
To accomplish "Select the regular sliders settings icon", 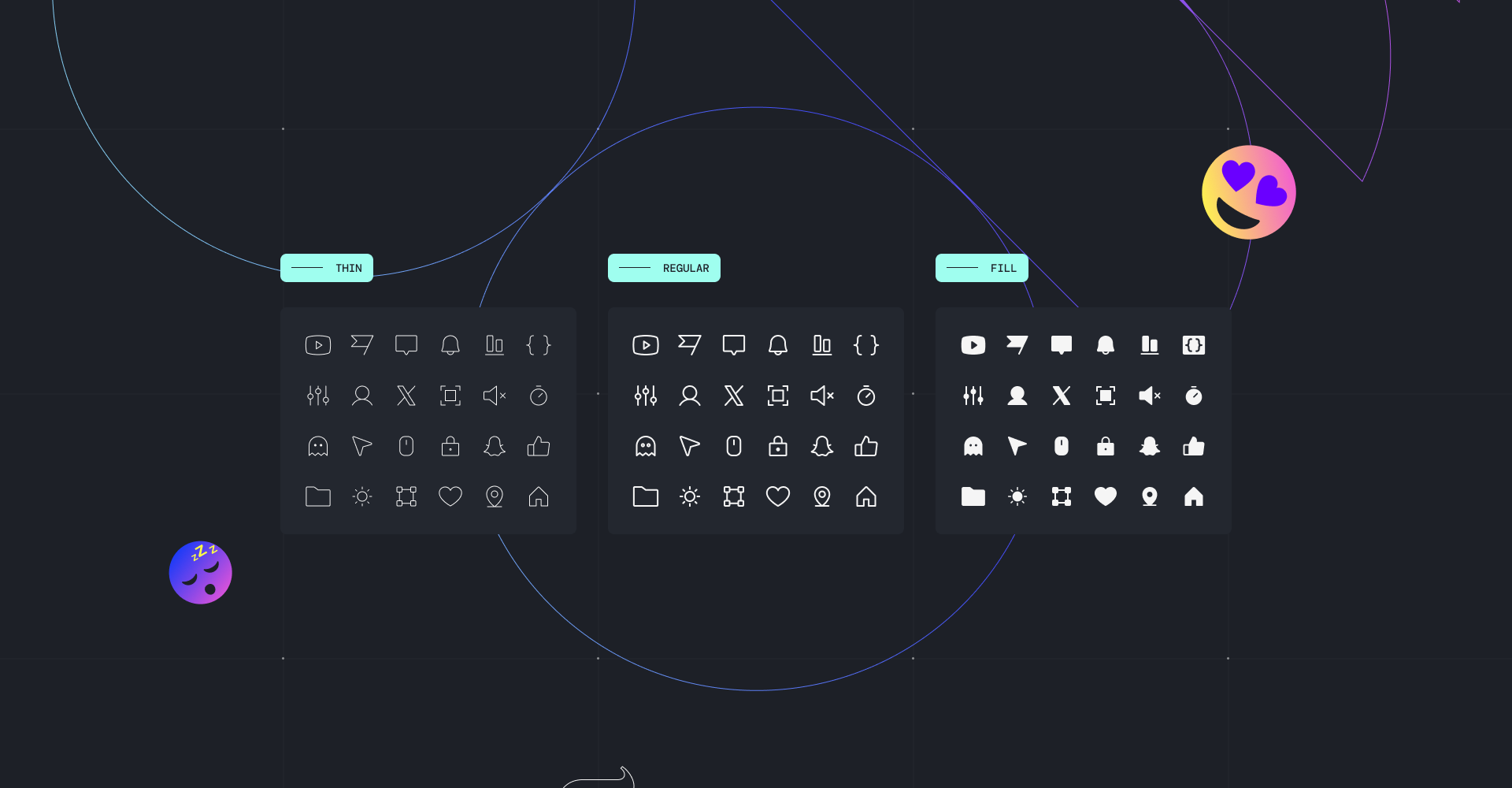I will [646, 396].
